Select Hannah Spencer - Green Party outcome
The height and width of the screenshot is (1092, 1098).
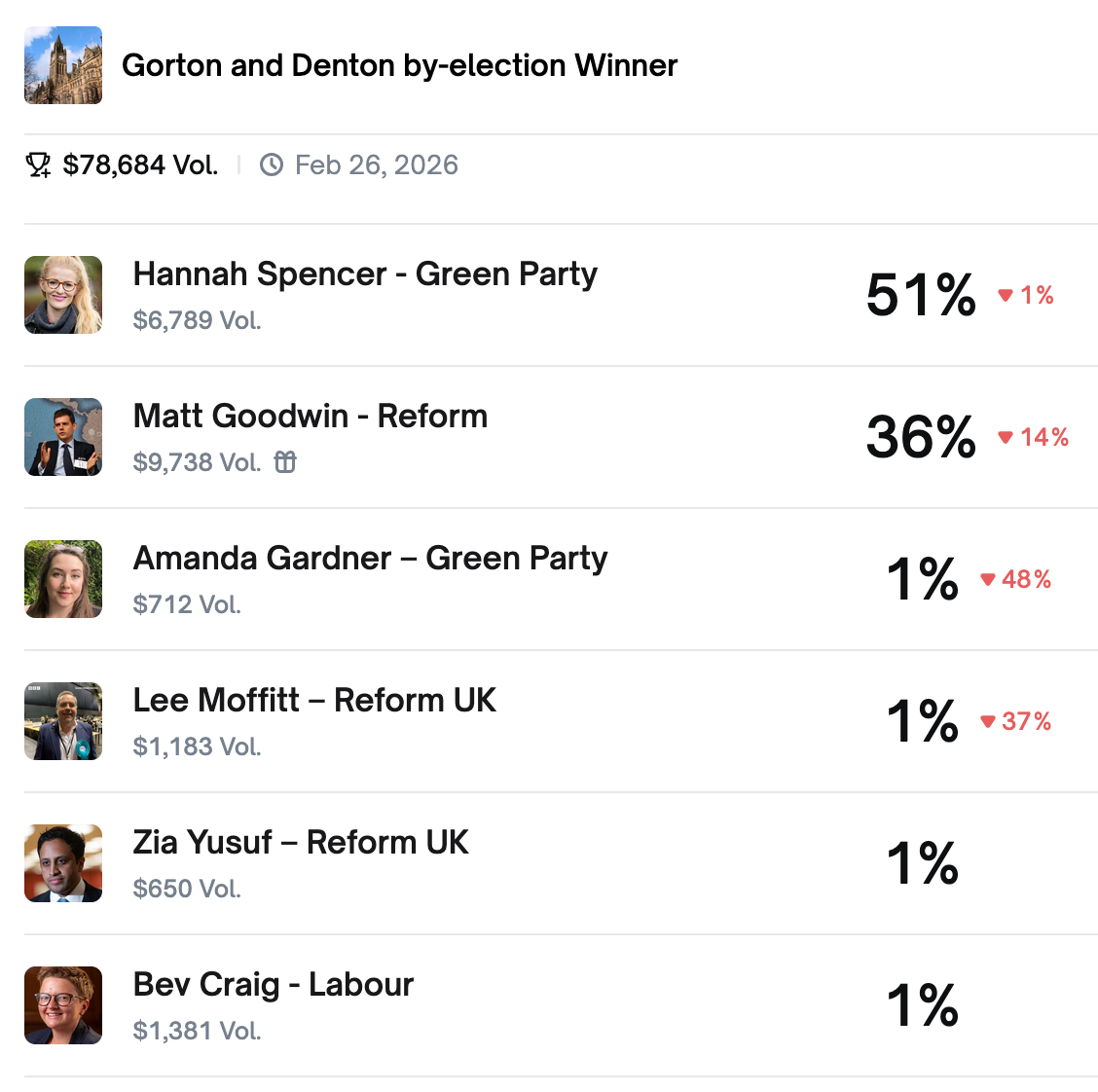coord(365,274)
